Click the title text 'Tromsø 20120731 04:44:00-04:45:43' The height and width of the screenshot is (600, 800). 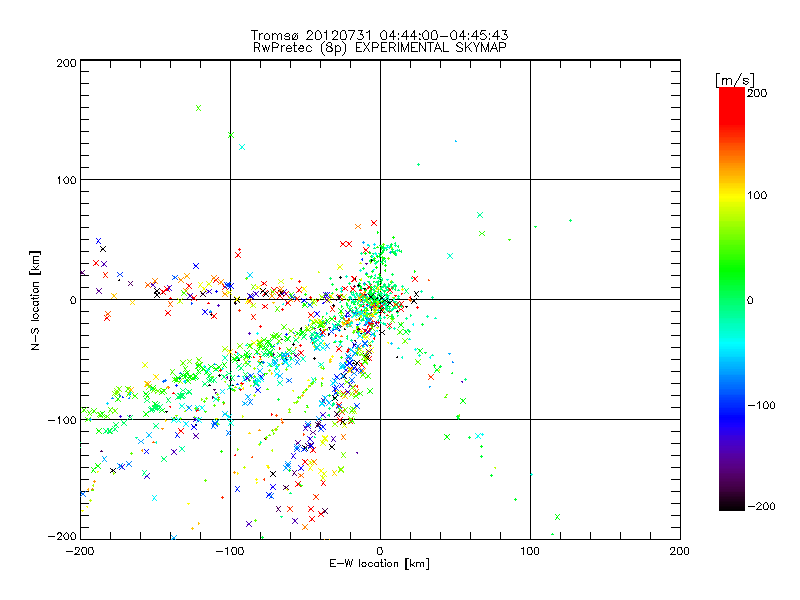point(379,35)
